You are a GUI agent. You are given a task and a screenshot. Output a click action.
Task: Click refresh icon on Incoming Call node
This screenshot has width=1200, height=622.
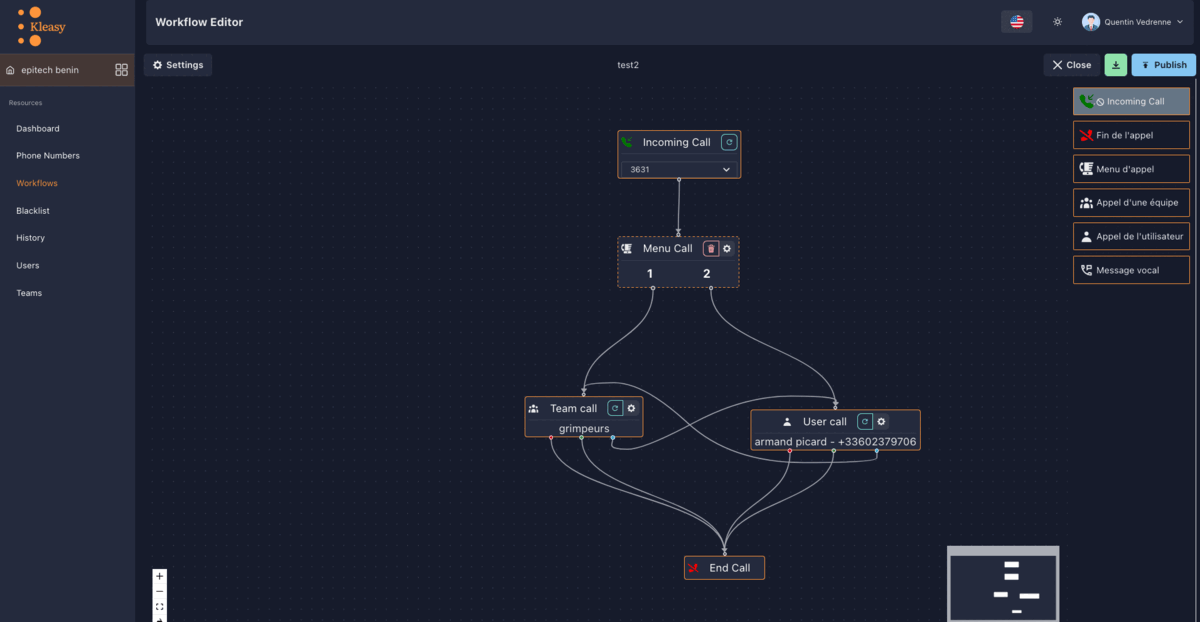click(729, 142)
